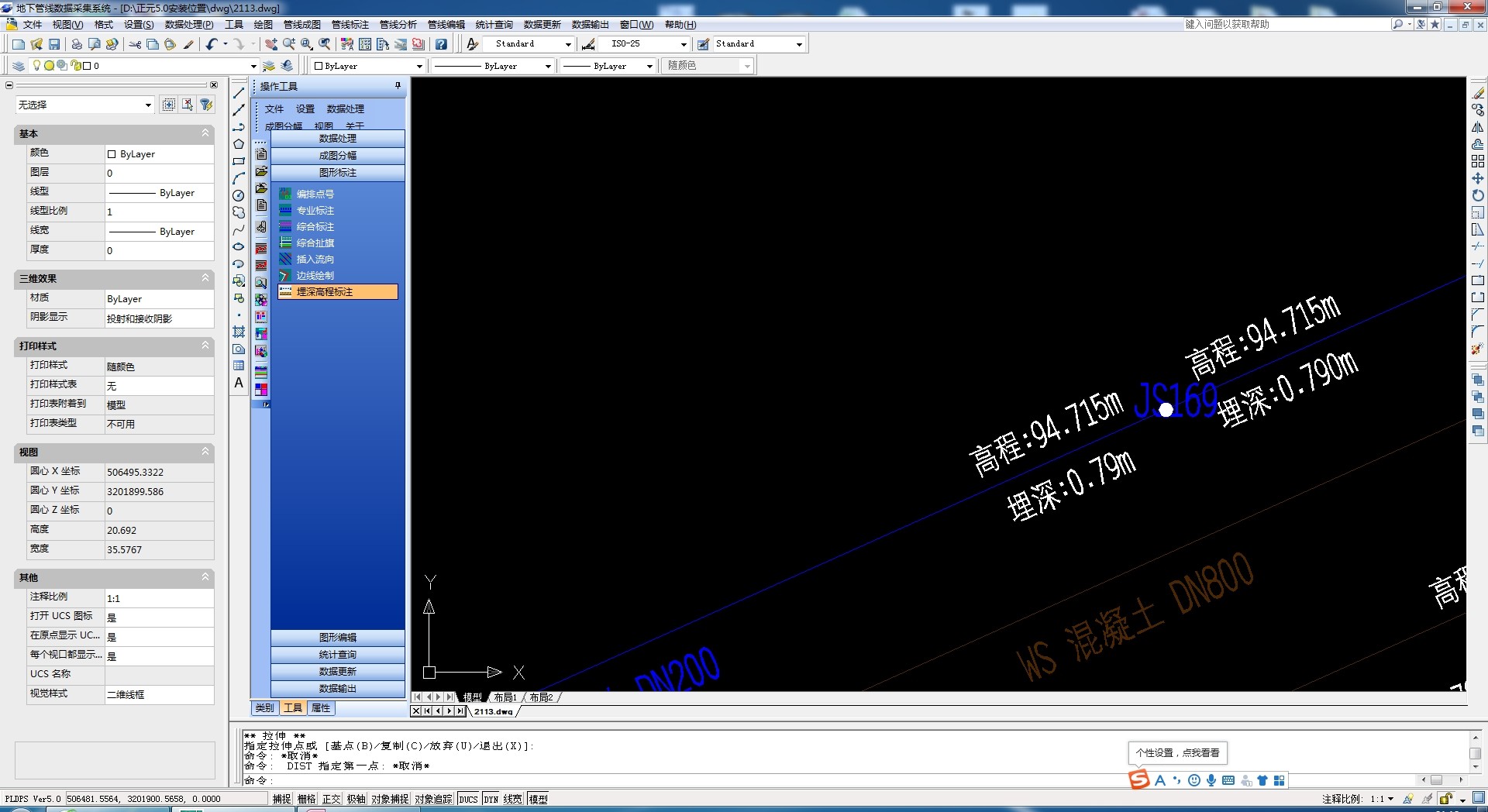The image size is (1488, 812).
Task: Open the Layer Properties Manager icon
Action: coord(19,66)
